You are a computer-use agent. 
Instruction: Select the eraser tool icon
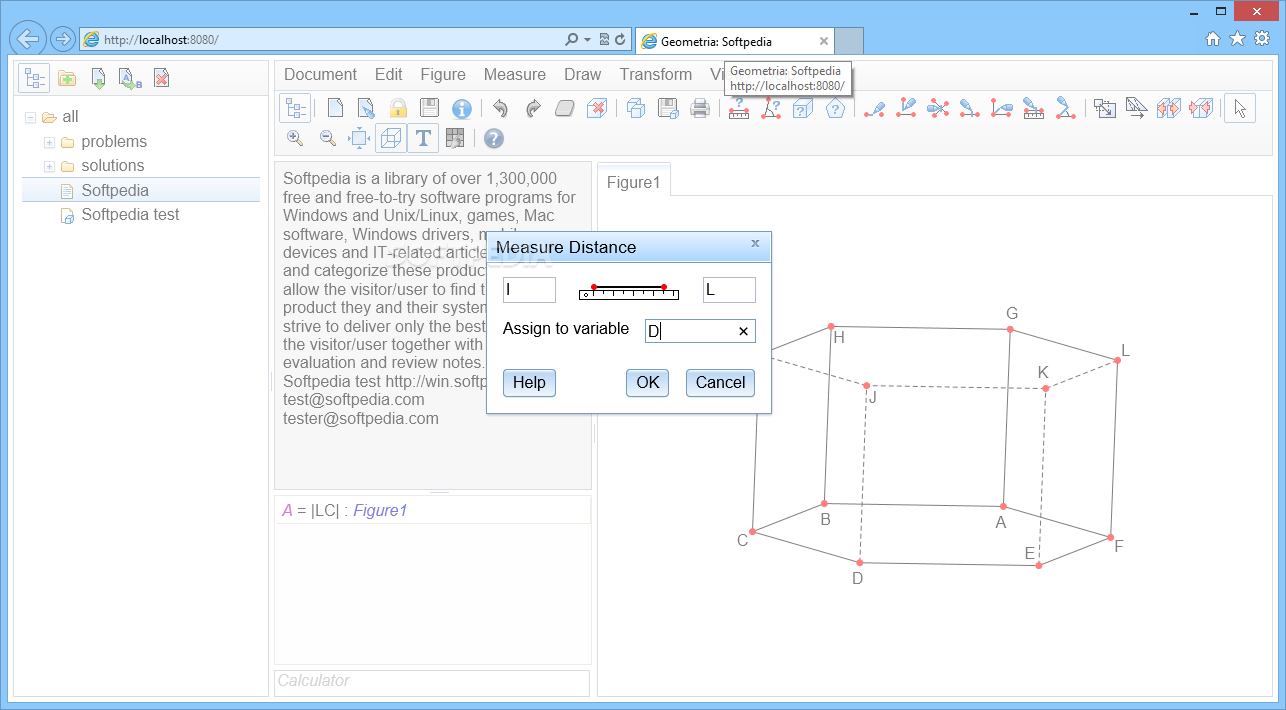point(565,108)
